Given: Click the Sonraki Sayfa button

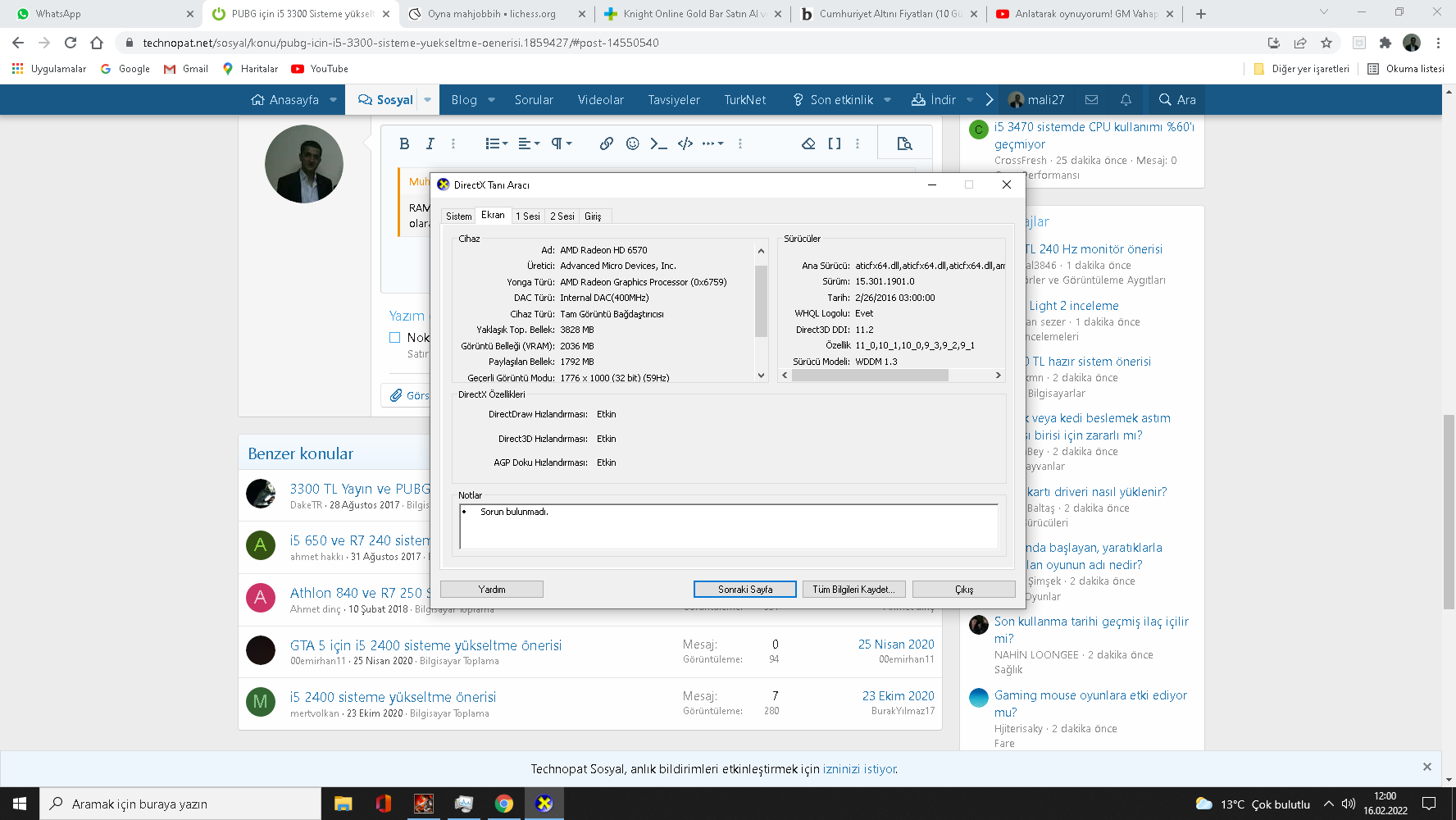Looking at the screenshot, I should 745,590.
